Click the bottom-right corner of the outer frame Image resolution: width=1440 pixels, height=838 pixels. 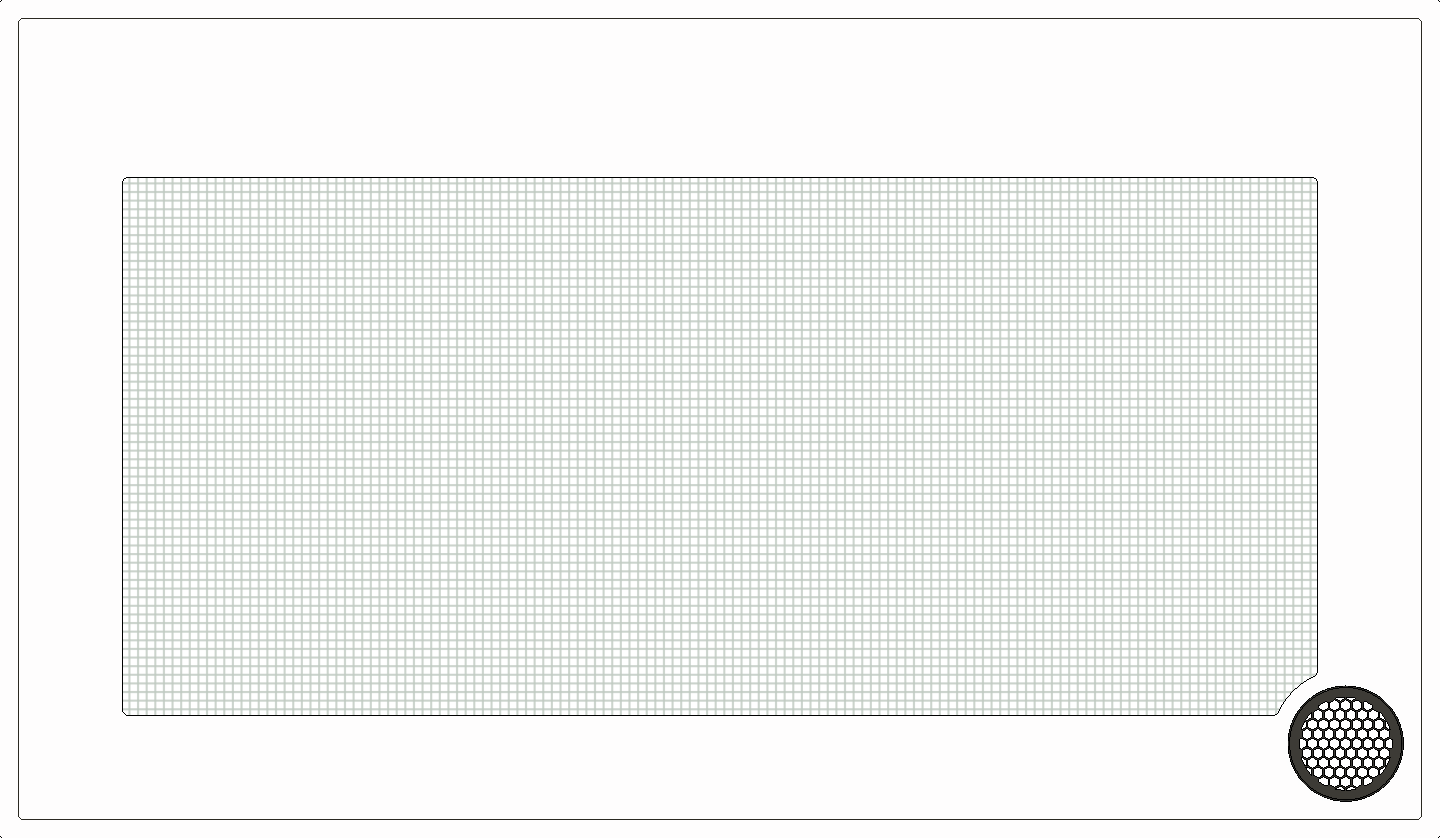click(x=1419, y=817)
